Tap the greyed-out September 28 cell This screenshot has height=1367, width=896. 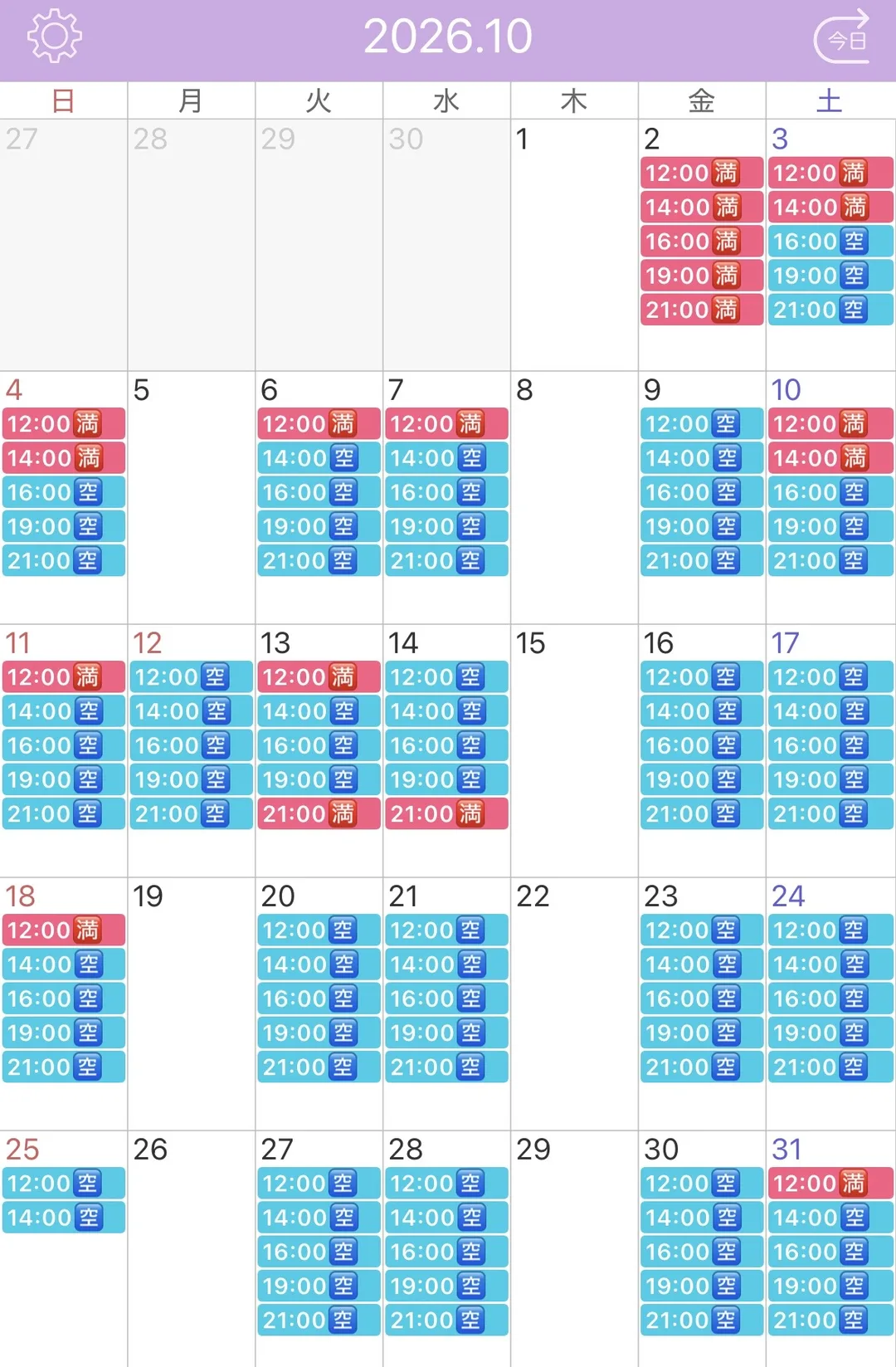click(x=192, y=245)
